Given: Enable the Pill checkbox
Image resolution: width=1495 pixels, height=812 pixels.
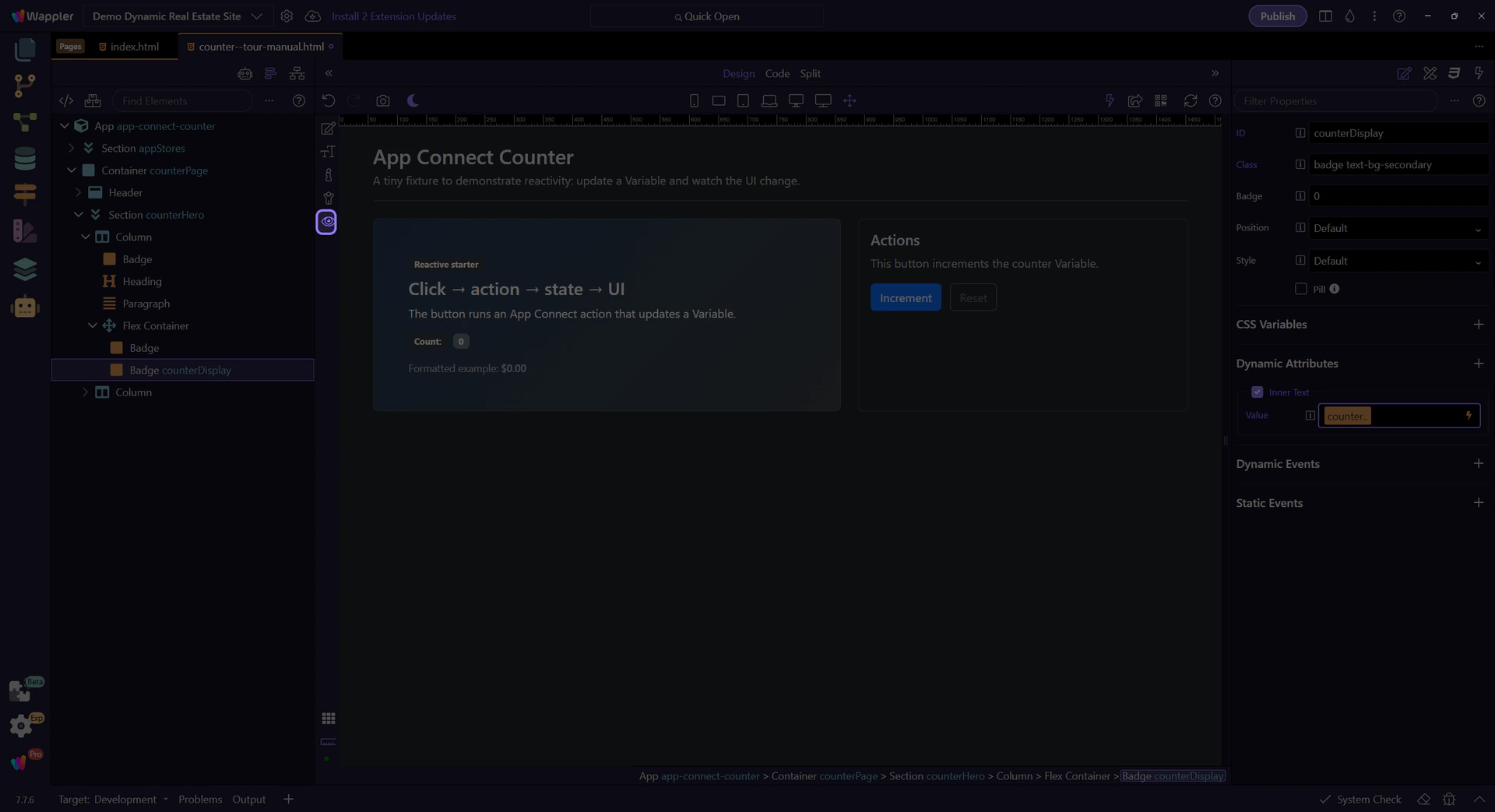Looking at the screenshot, I should (1300, 289).
